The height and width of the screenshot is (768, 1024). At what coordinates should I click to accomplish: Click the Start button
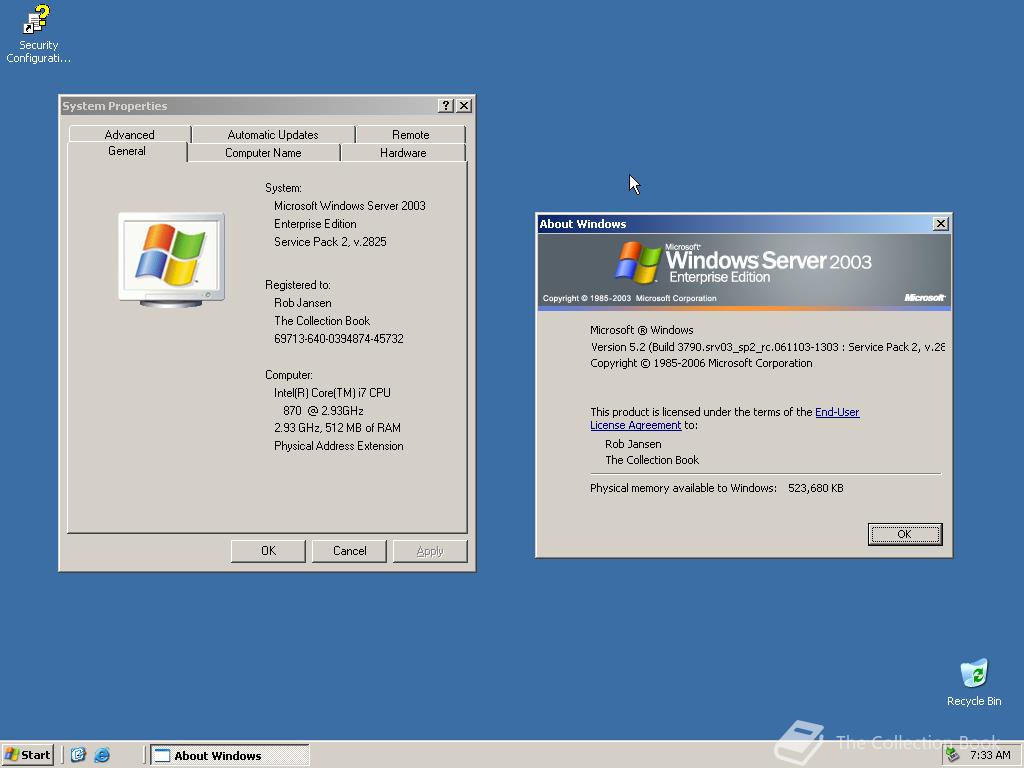point(27,755)
